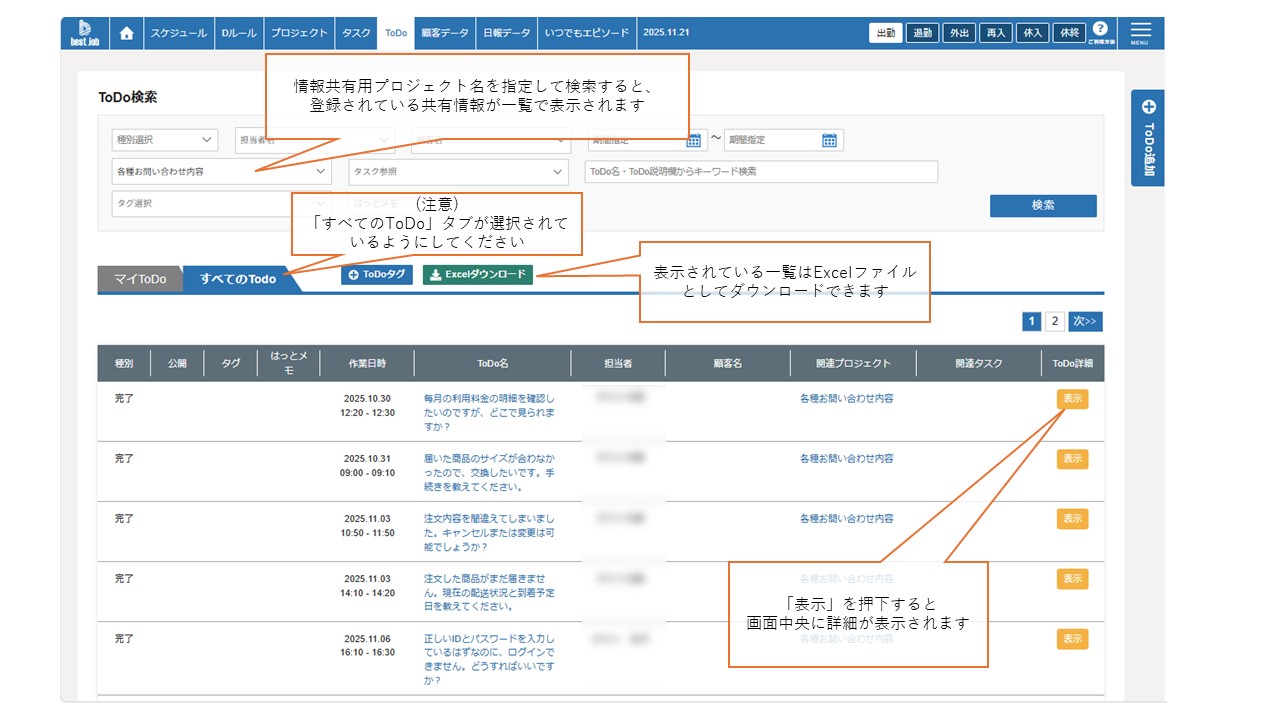This screenshot has height=720, width=1280.
Task: Switch to the マイToDo tab
Action: (x=140, y=279)
